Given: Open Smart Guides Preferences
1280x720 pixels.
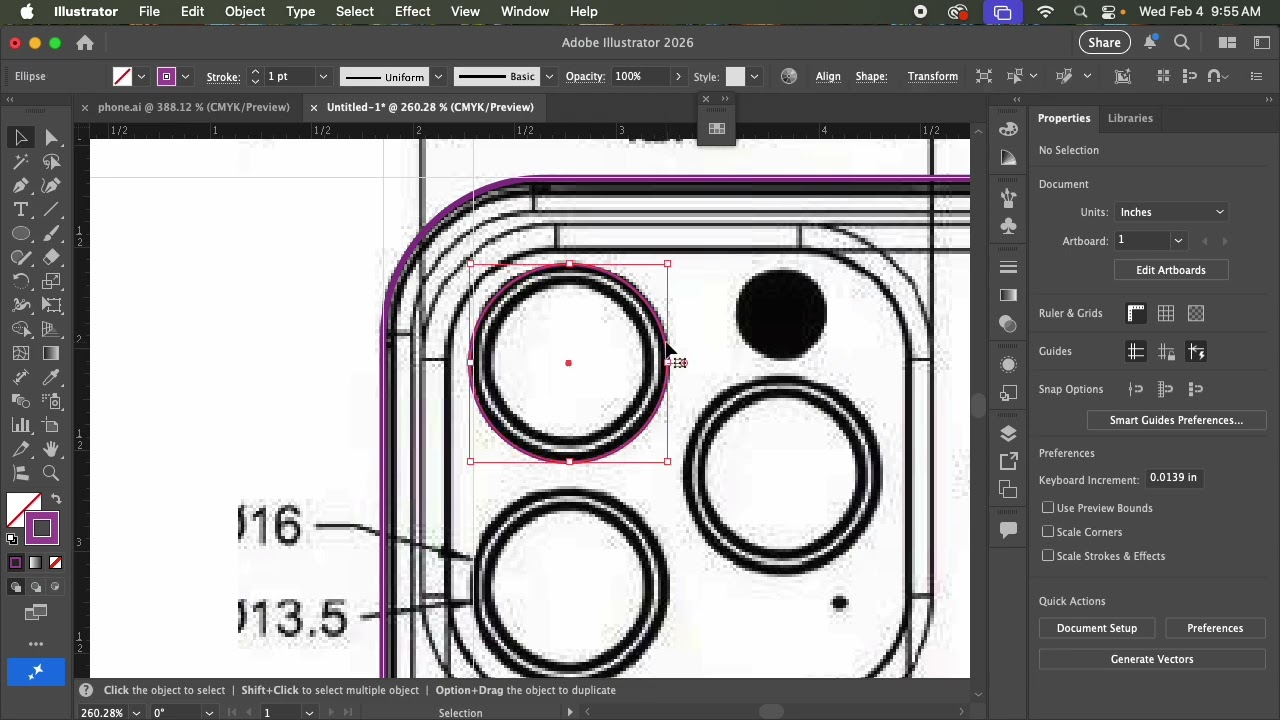Looking at the screenshot, I should point(1176,420).
